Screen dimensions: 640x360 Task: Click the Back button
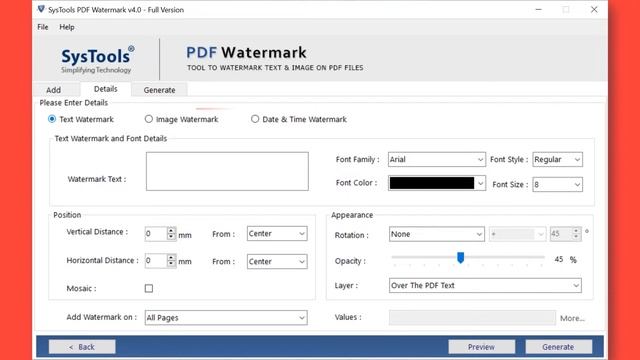(82, 347)
